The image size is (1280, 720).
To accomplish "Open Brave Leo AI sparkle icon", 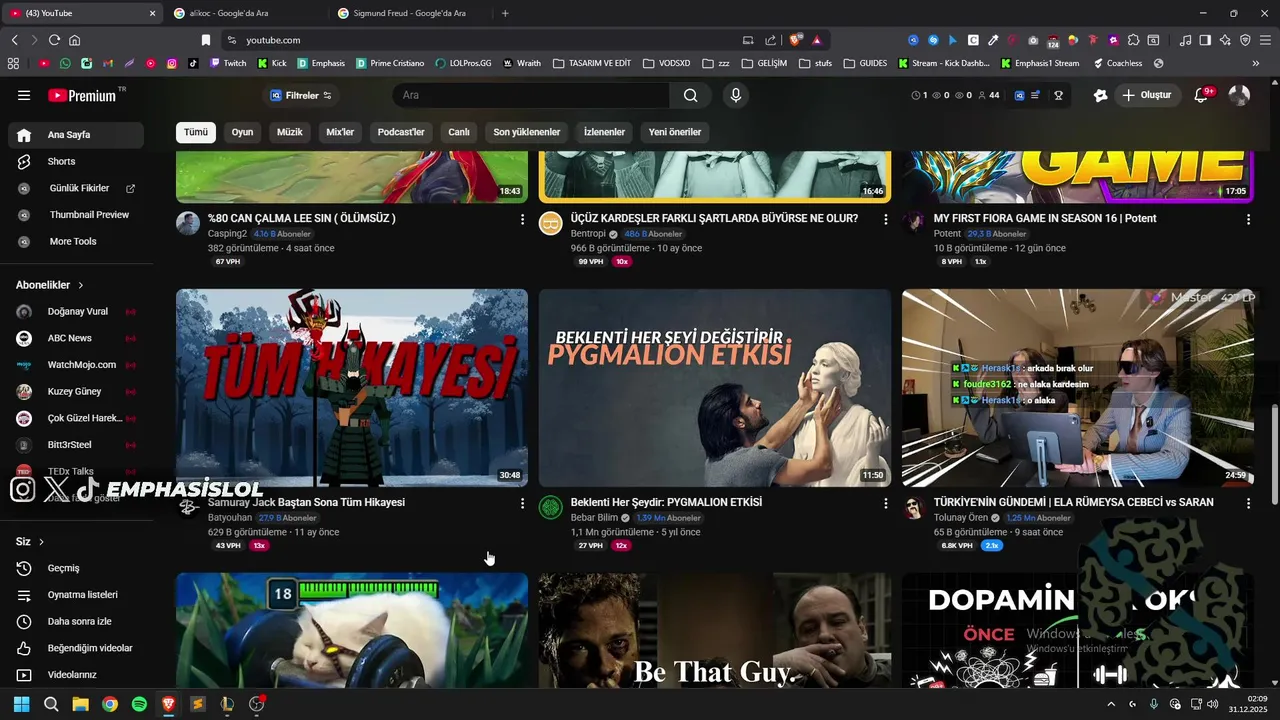I will [1225, 40].
